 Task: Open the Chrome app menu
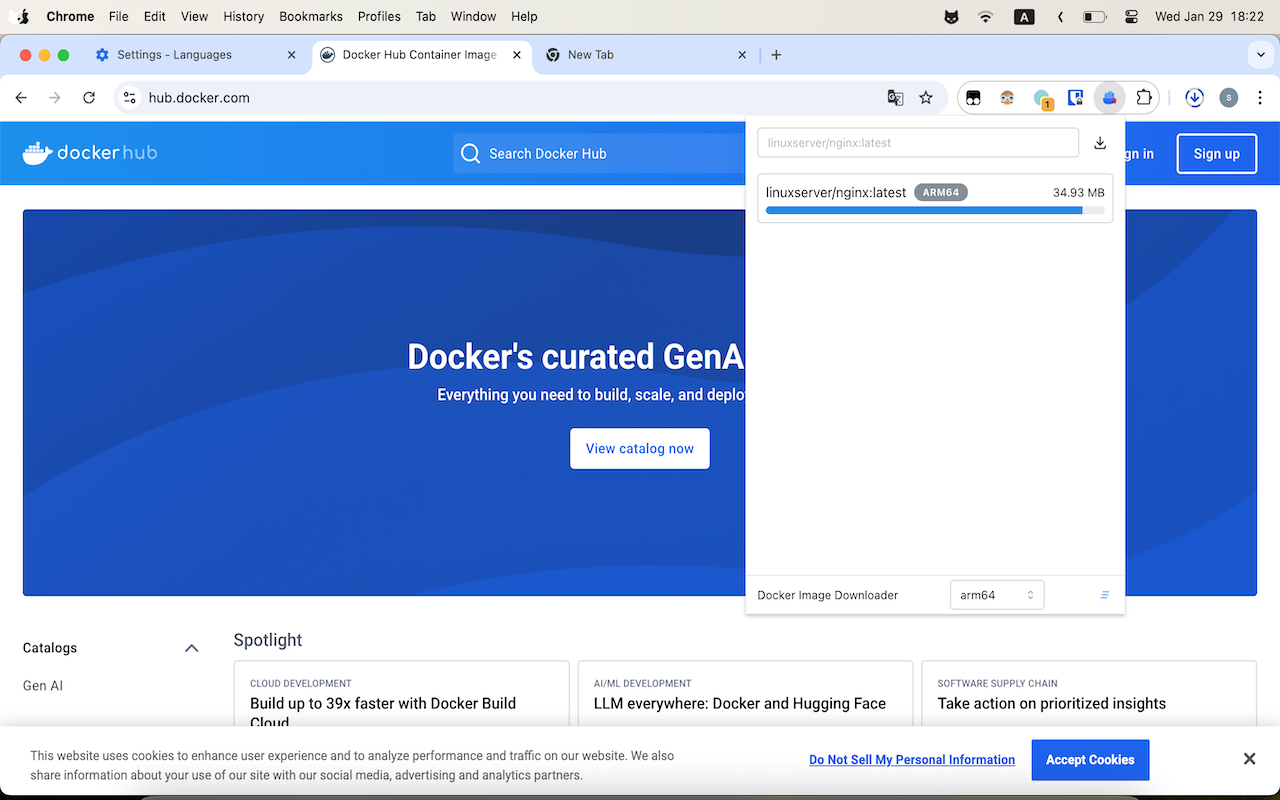coord(70,16)
